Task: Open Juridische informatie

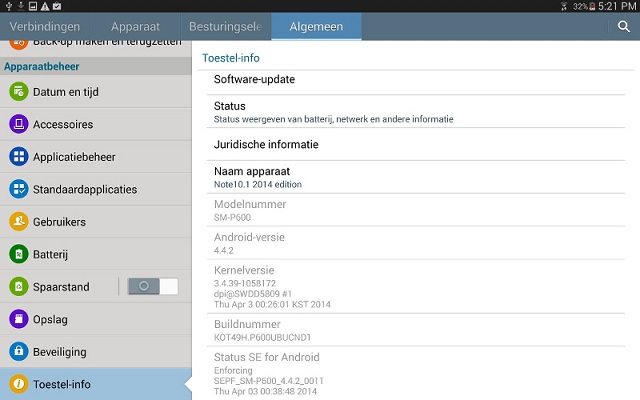Action: [x=416, y=144]
